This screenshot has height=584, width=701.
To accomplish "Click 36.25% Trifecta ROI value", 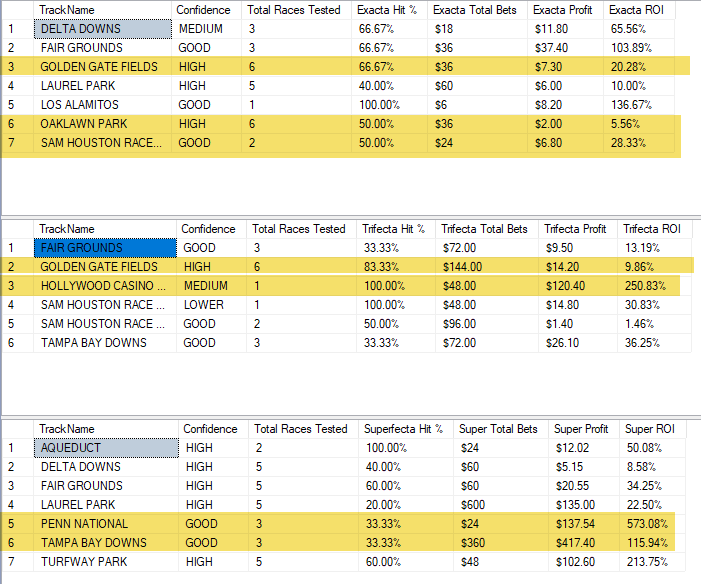I will (x=654, y=343).
